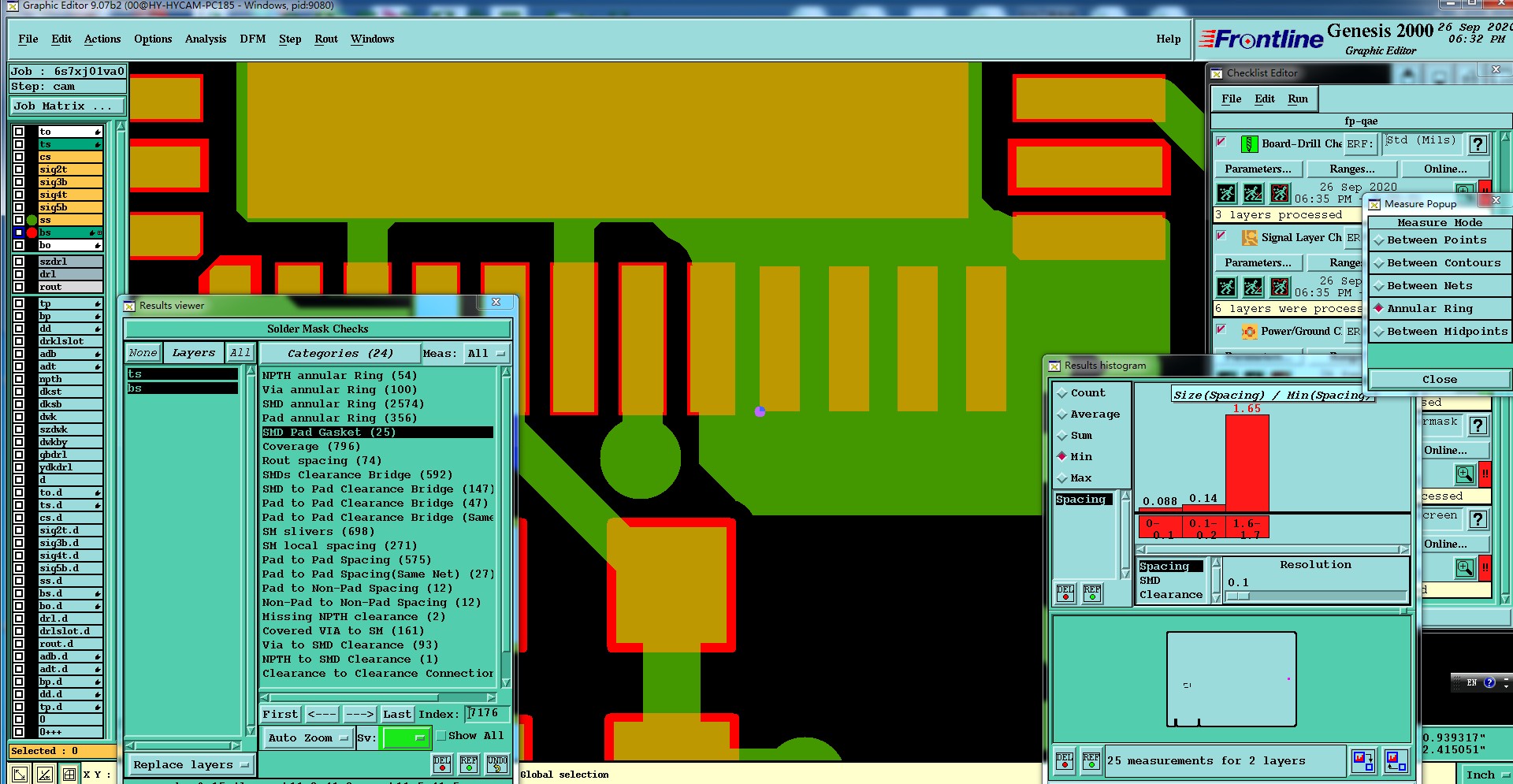Click histogram-from-layer icon (up arrow)
Image resolution: width=1513 pixels, height=784 pixels.
coord(1396,760)
